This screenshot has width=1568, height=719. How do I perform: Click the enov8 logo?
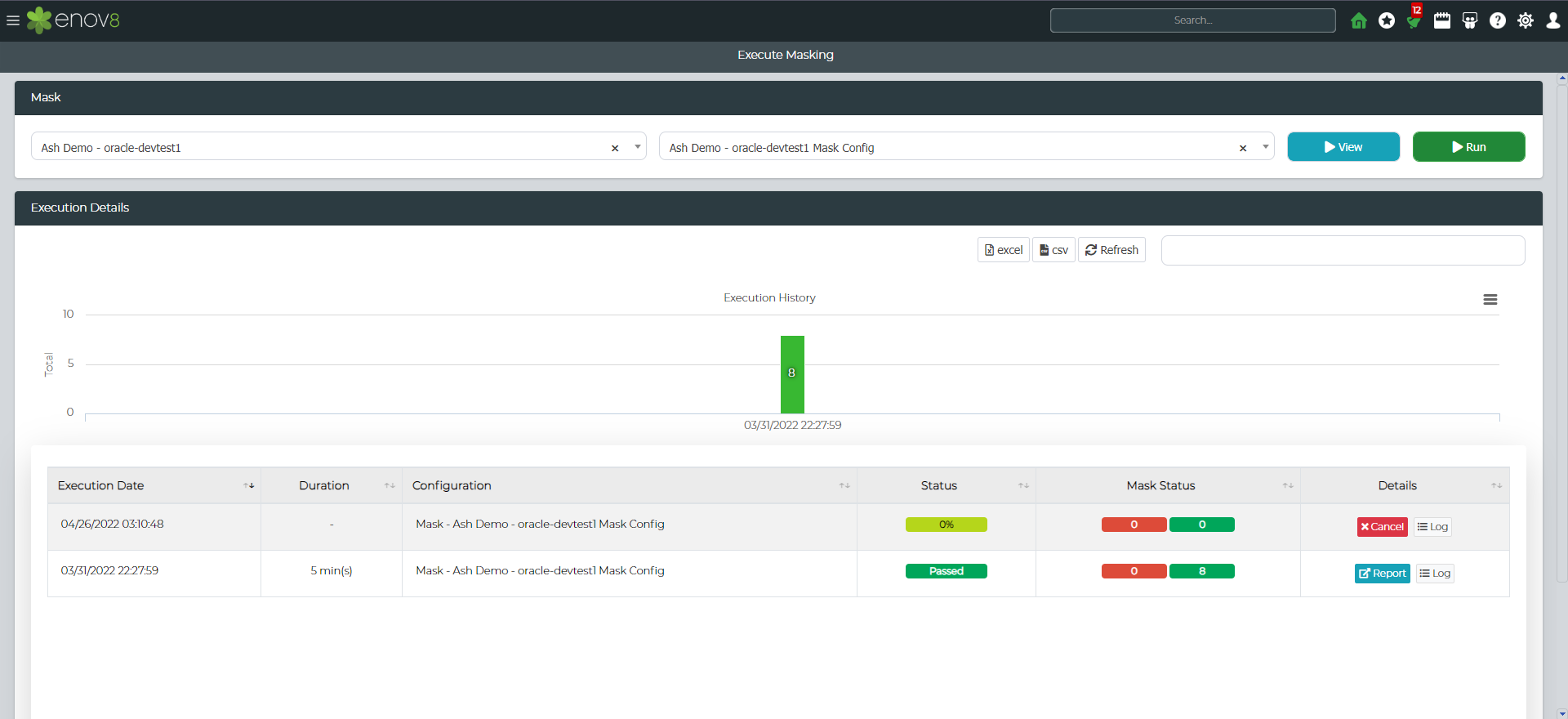point(73,20)
